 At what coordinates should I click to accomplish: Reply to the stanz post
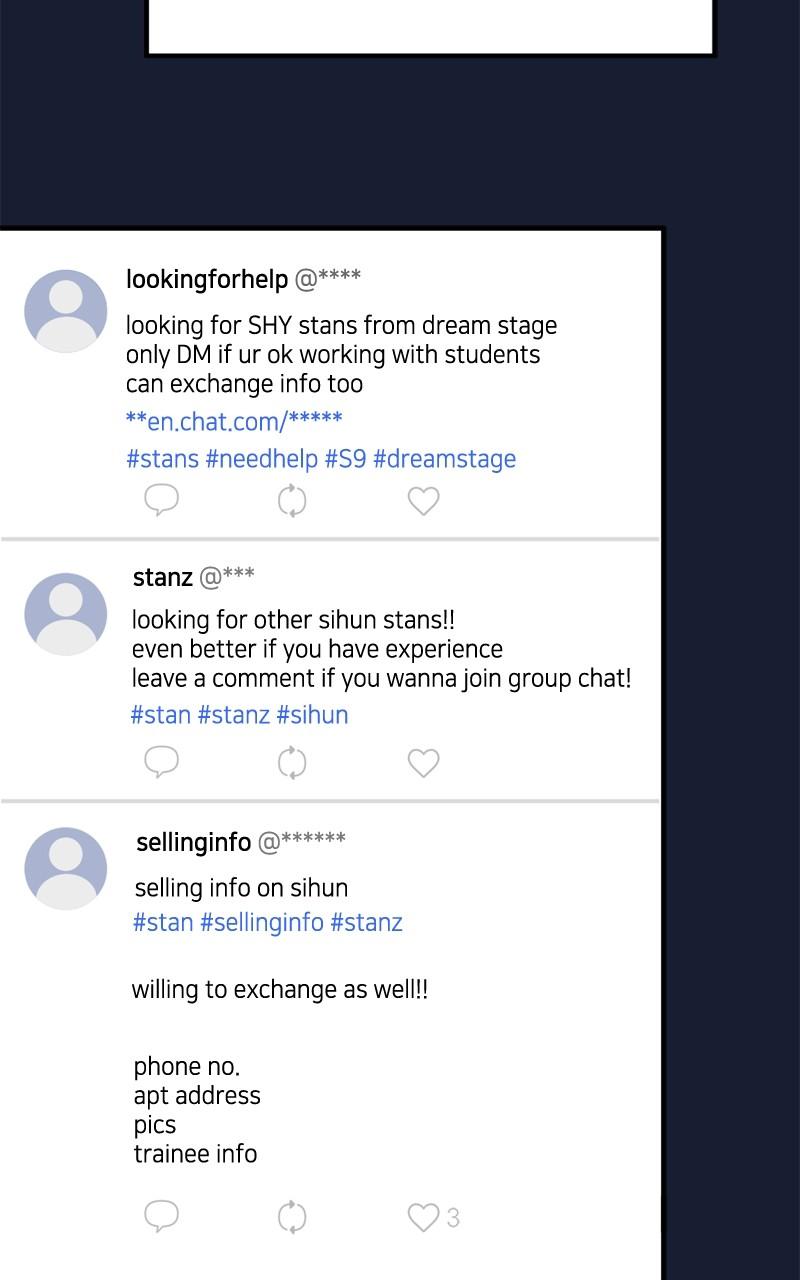point(161,762)
